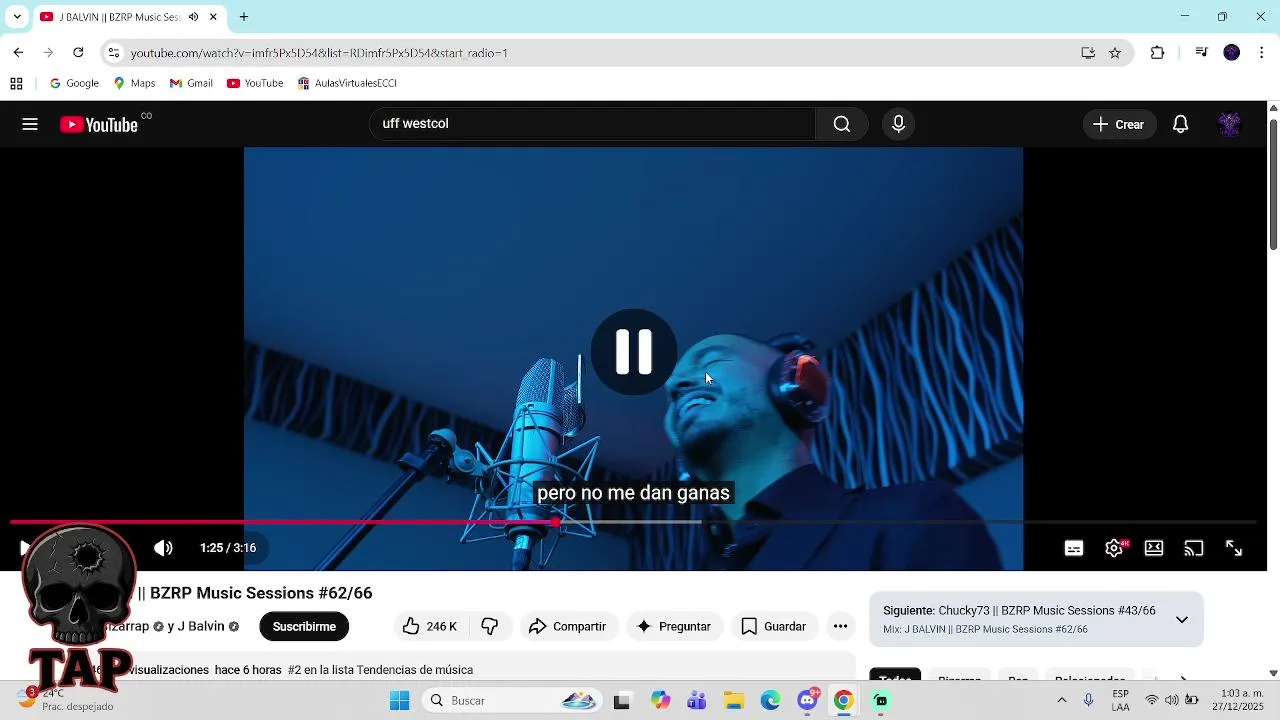The height and width of the screenshot is (720, 1280).
Task: Share the video via Compartir
Action: (x=568, y=627)
